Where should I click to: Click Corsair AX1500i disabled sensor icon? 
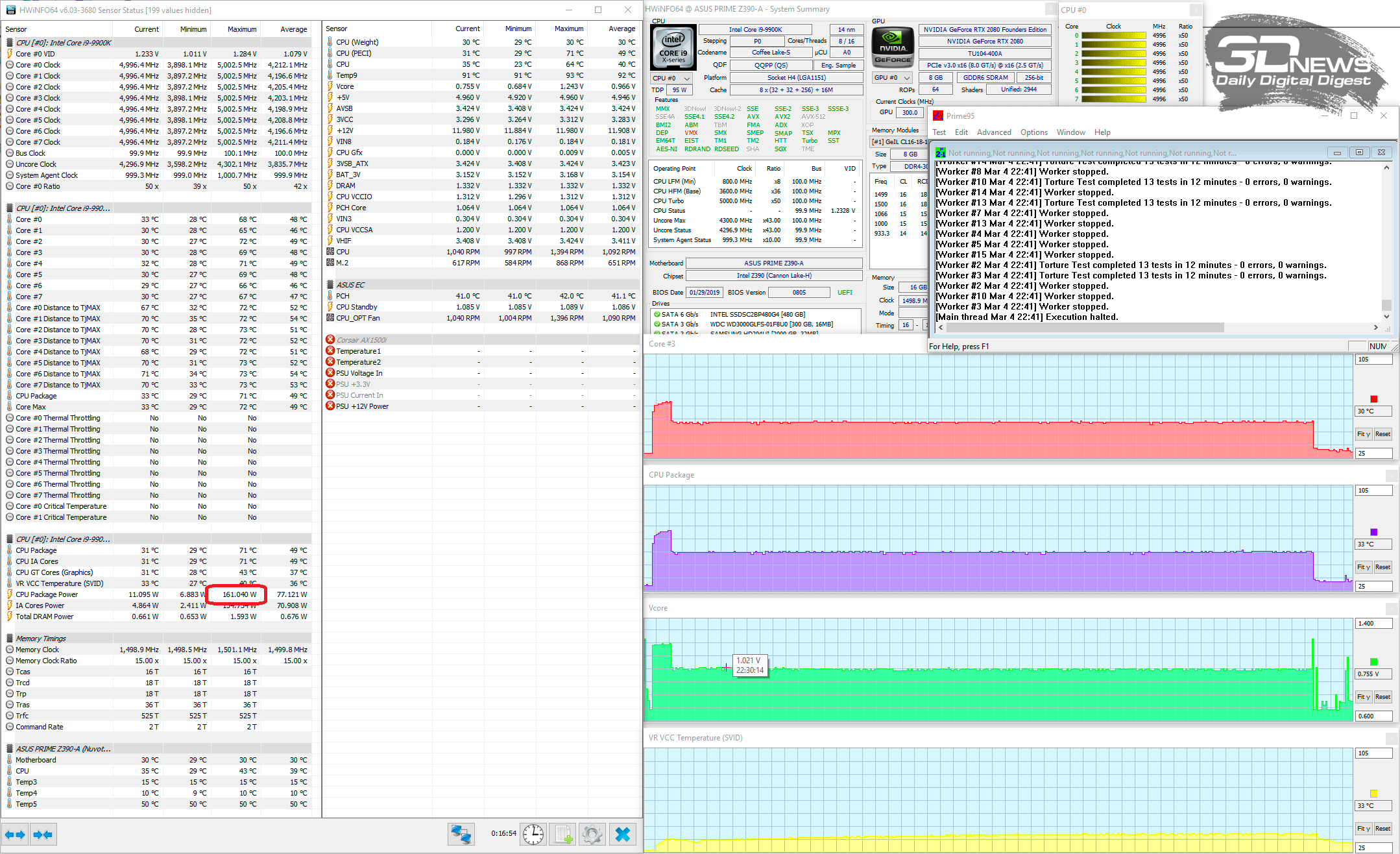pyautogui.click(x=330, y=339)
